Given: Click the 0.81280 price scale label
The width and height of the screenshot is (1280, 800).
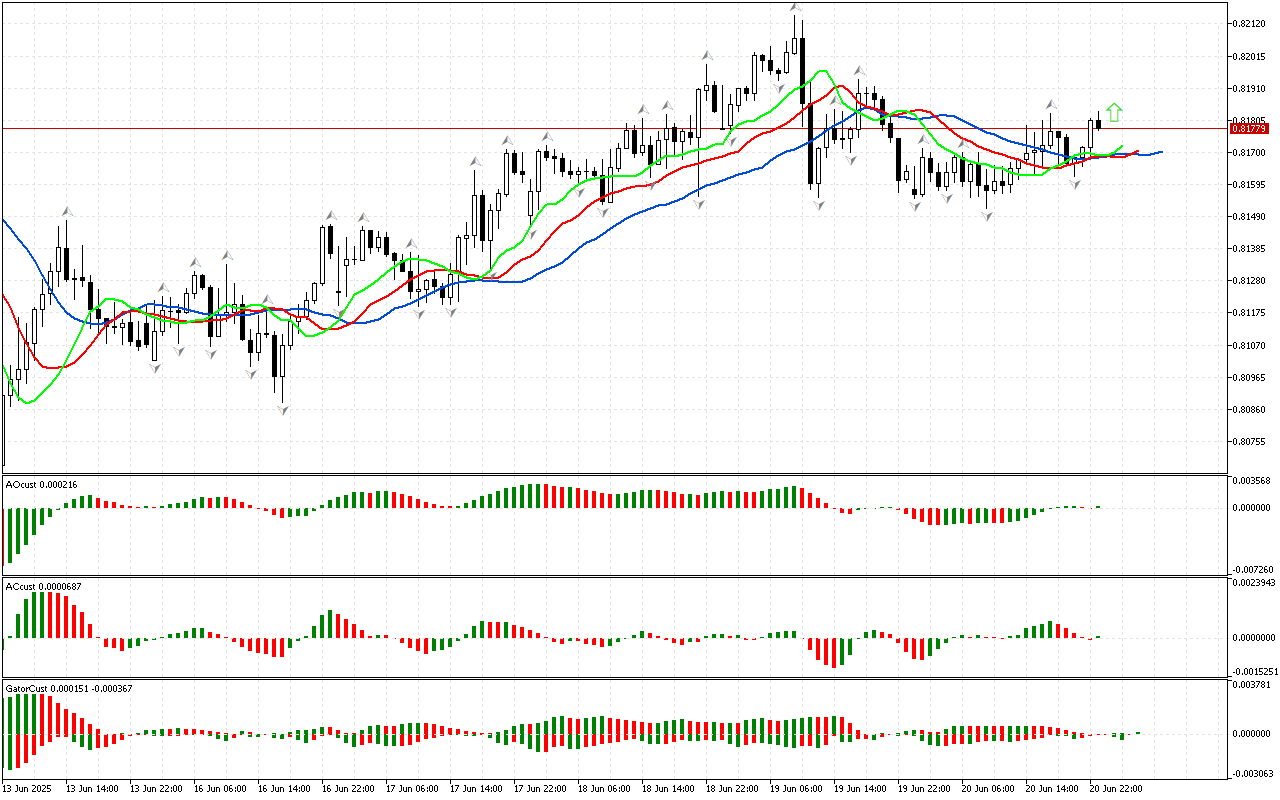Looking at the screenshot, I should 1250,281.
